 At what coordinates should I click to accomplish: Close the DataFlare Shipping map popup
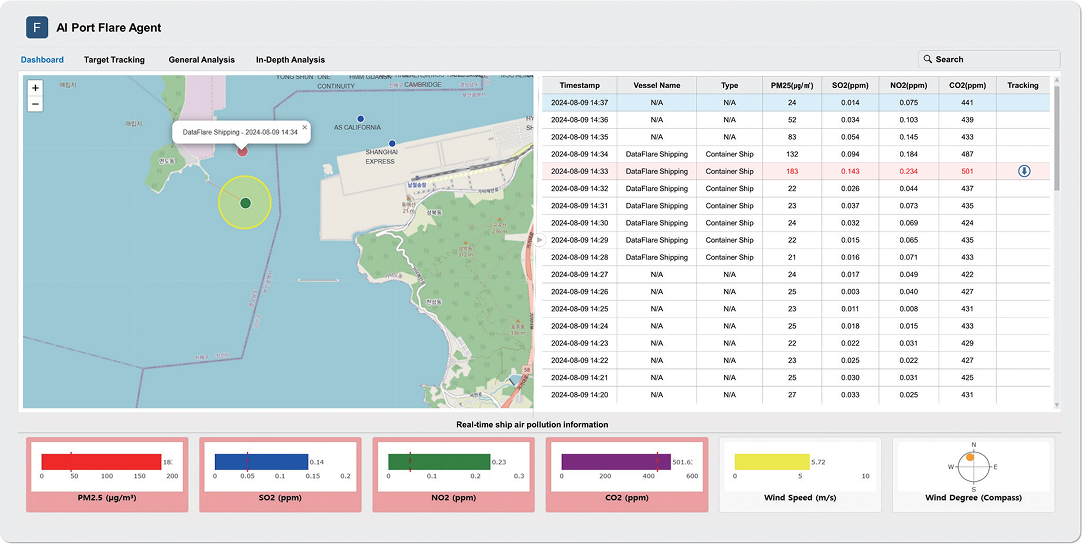click(x=305, y=127)
